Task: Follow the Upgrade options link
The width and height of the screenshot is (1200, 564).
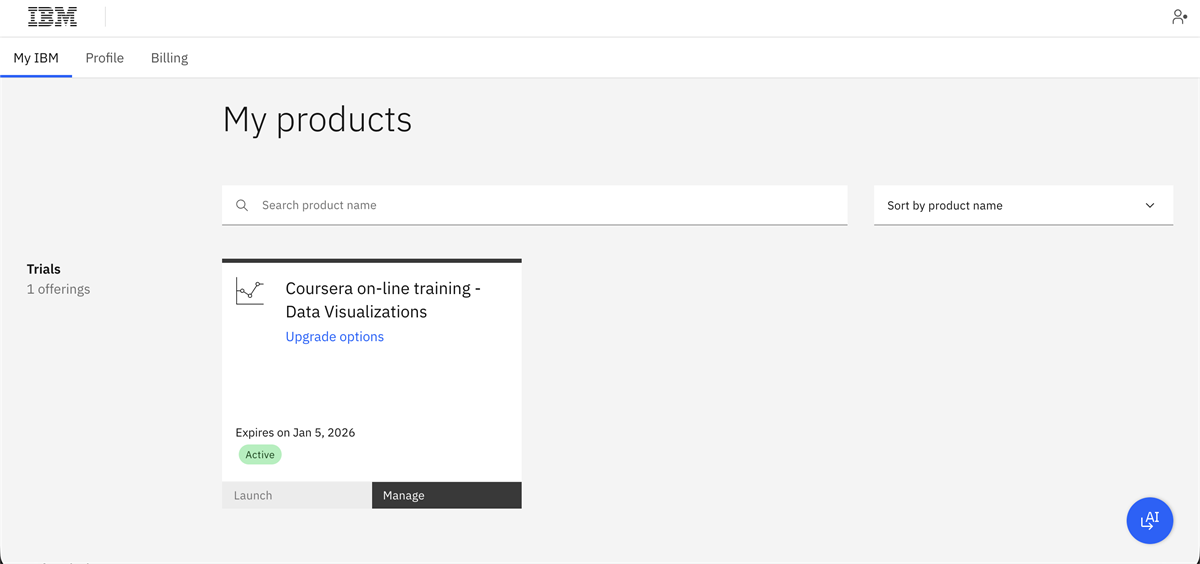Action: pos(335,337)
